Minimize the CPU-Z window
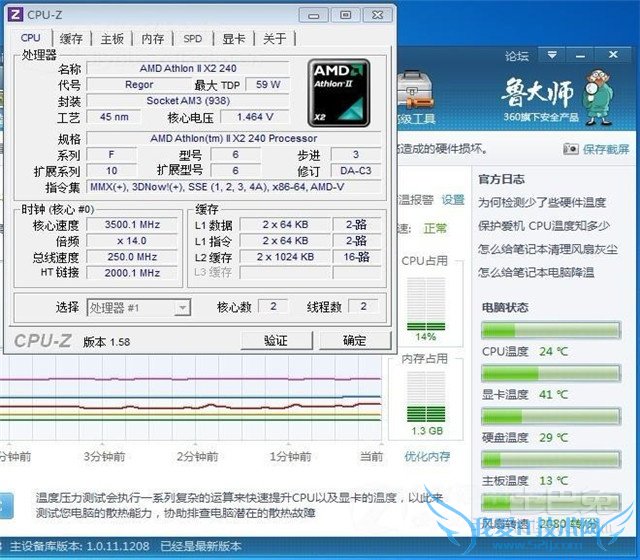Image resolution: width=640 pixels, height=560 pixels. pyautogui.click(x=317, y=15)
